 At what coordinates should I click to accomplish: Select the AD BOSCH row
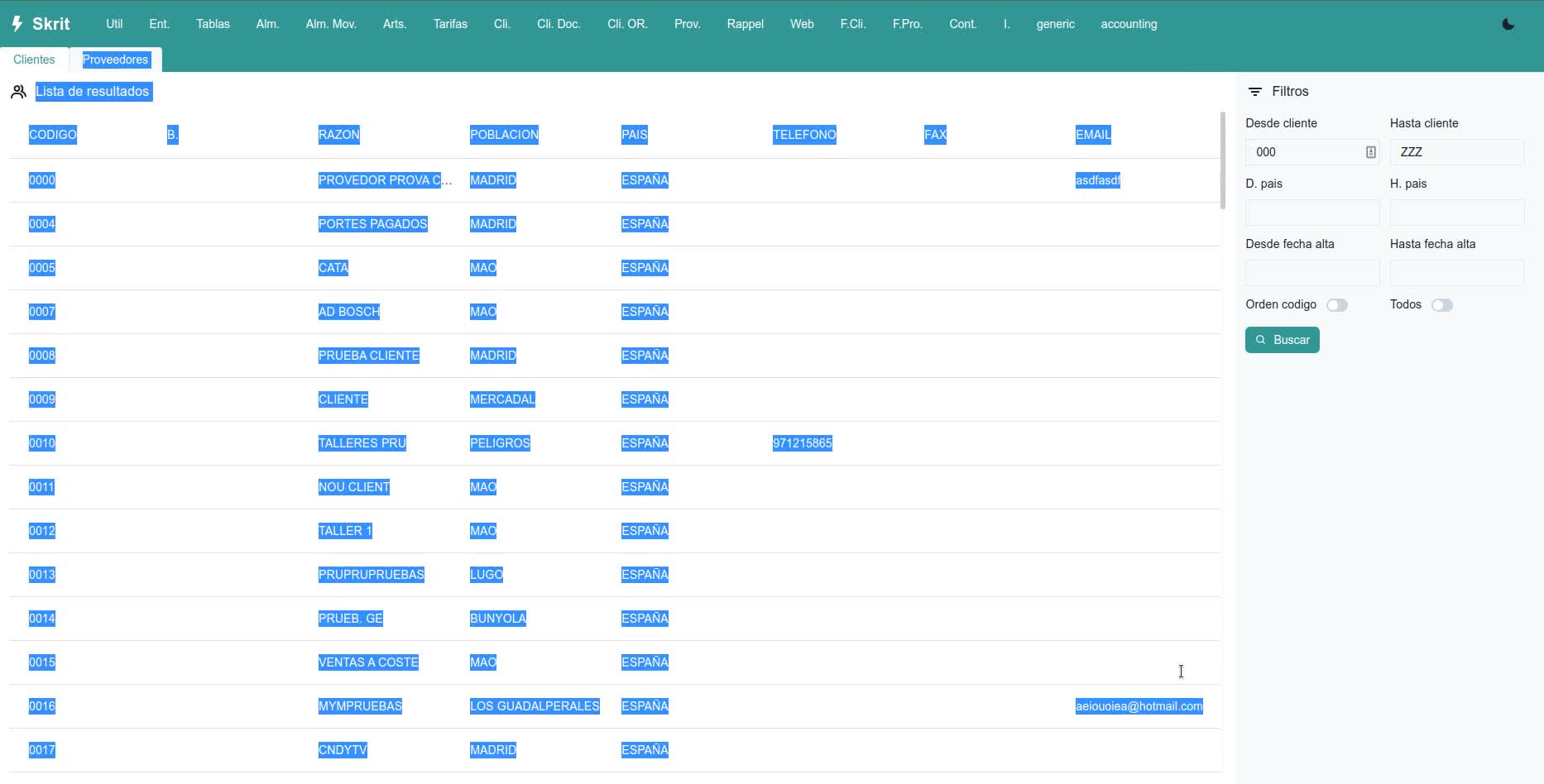tap(615, 312)
